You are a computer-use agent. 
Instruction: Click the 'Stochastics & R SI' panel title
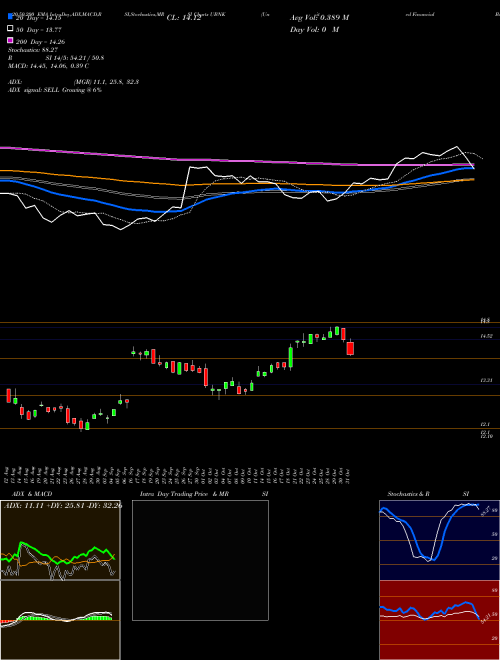tap(428, 494)
